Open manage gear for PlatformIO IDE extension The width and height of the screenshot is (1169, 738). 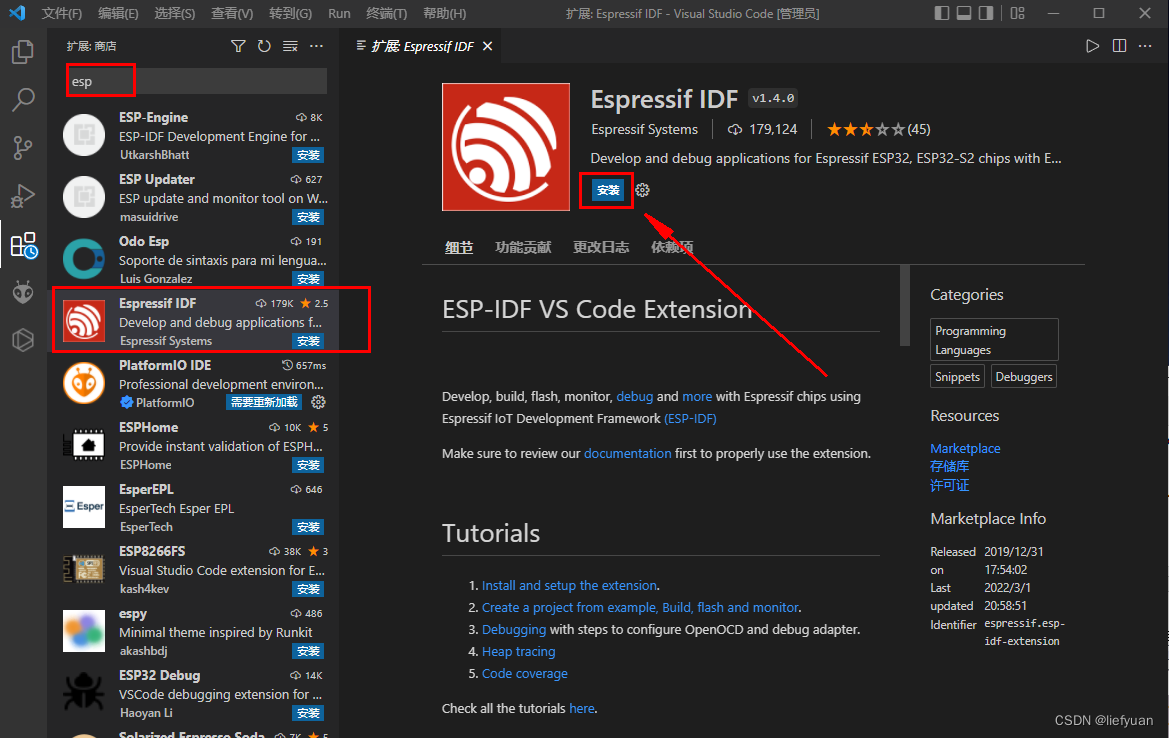point(318,402)
